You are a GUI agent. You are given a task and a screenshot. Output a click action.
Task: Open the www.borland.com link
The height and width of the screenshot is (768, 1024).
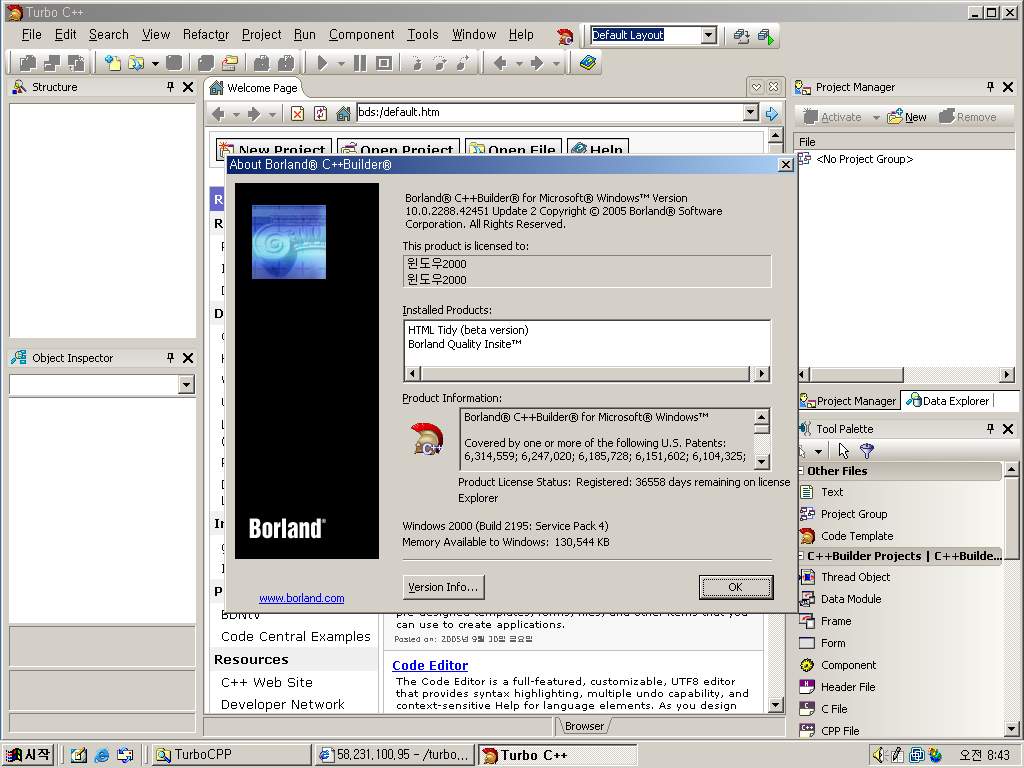pos(301,598)
